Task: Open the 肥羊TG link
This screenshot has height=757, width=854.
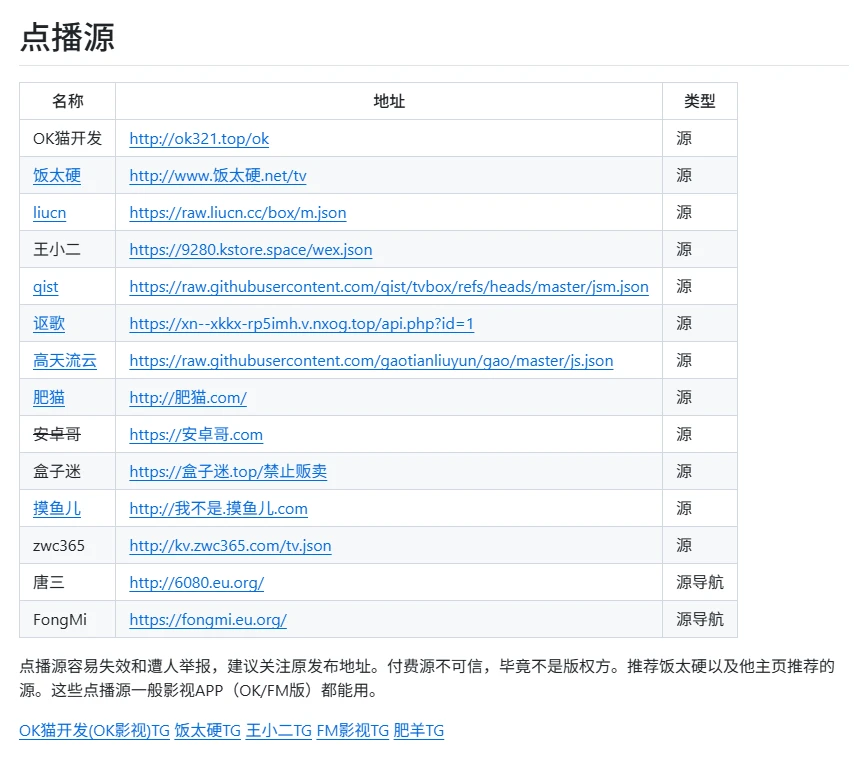Action: pos(418,731)
